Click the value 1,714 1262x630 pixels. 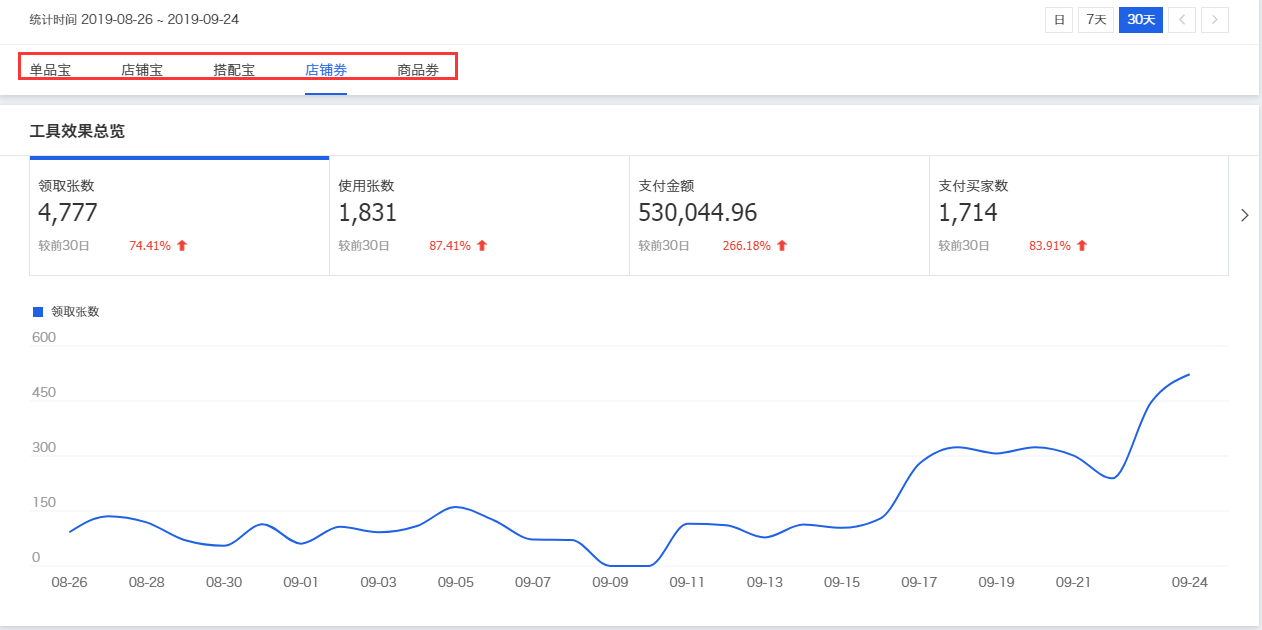pyautogui.click(x=968, y=213)
